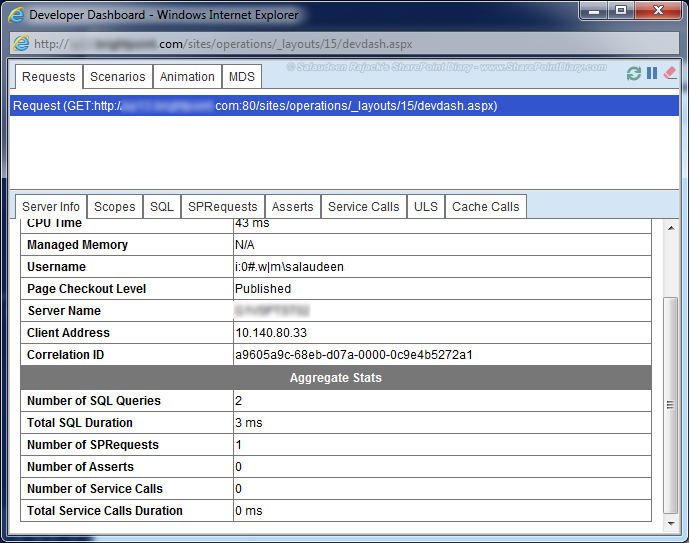The height and width of the screenshot is (543, 690).
Task: Click the Client Address value 10.140.80.33
Action: [x=271, y=333]
